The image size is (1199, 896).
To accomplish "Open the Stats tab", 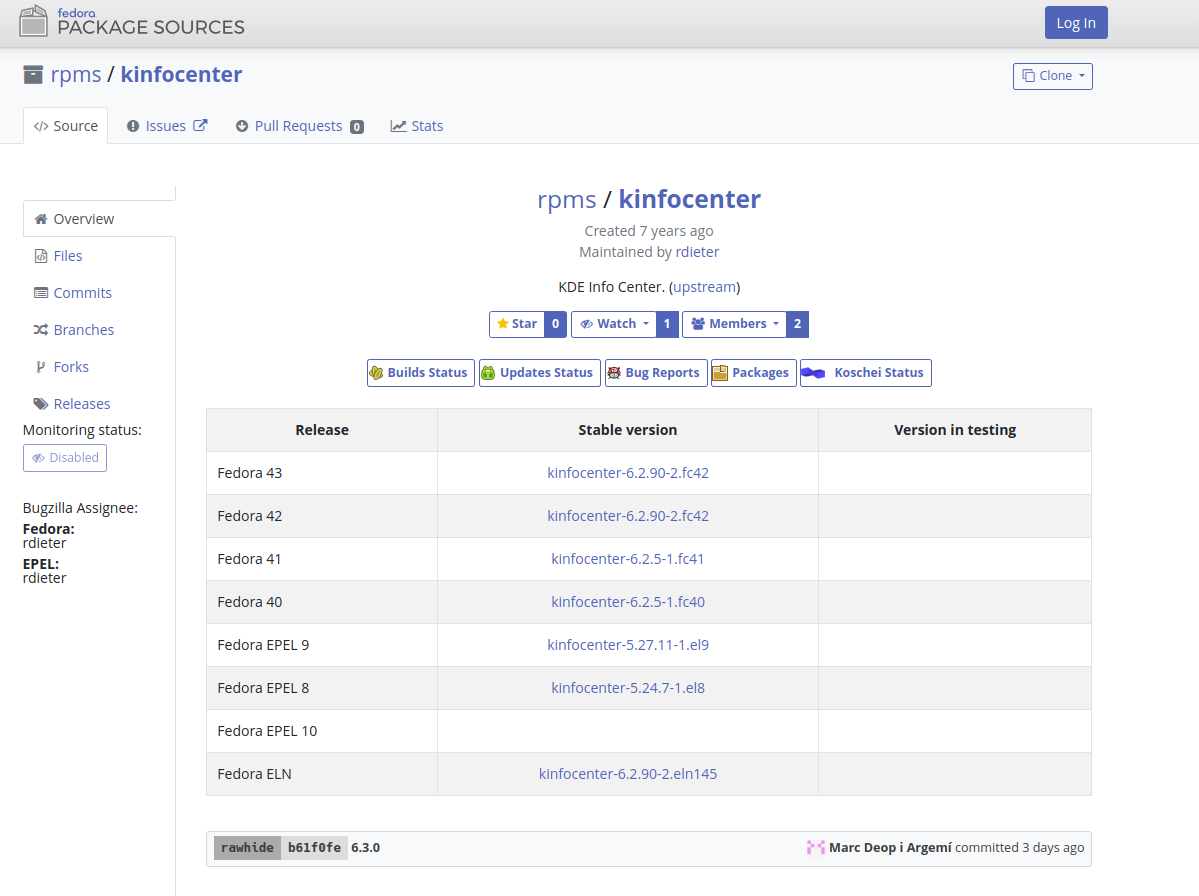I will (417, 125).
